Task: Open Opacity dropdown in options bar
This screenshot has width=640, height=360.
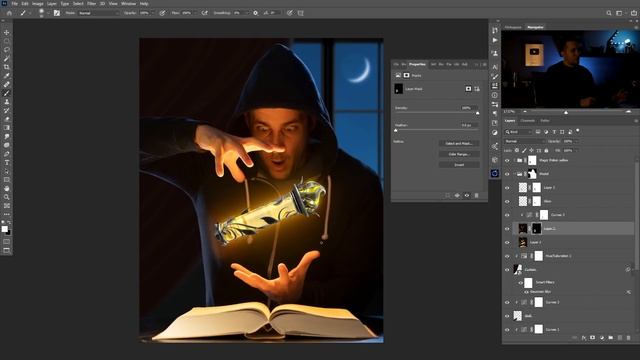Action: tap(153, 13)
